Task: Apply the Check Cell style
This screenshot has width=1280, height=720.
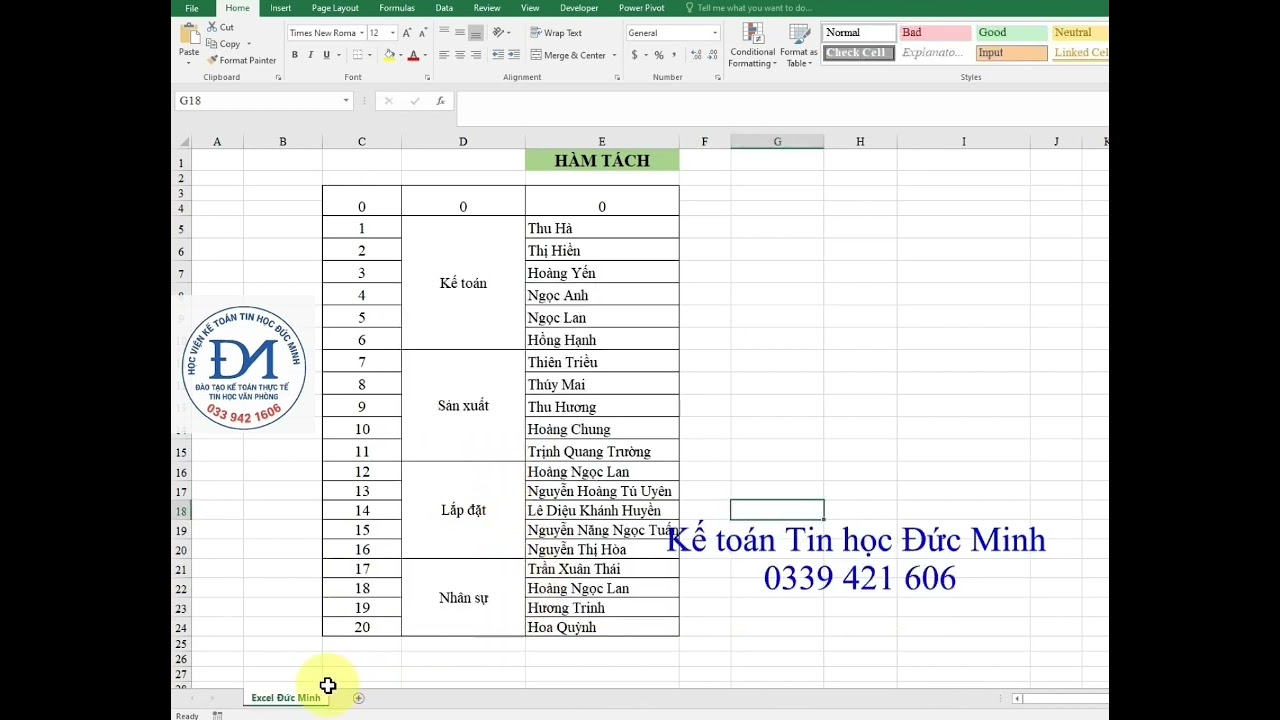Action: pos(859,53)
